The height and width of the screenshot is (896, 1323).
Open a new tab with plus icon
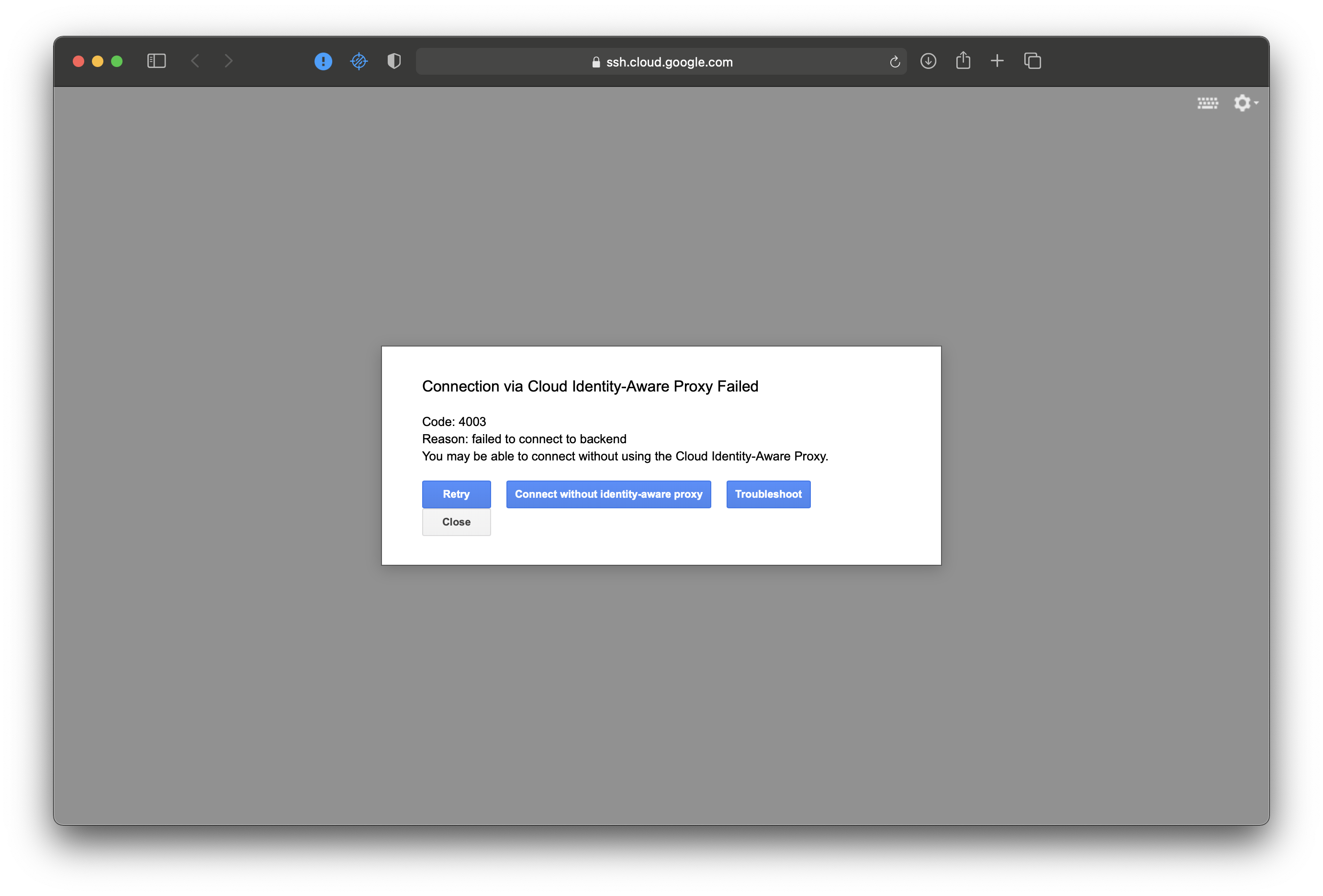point(997,61)
